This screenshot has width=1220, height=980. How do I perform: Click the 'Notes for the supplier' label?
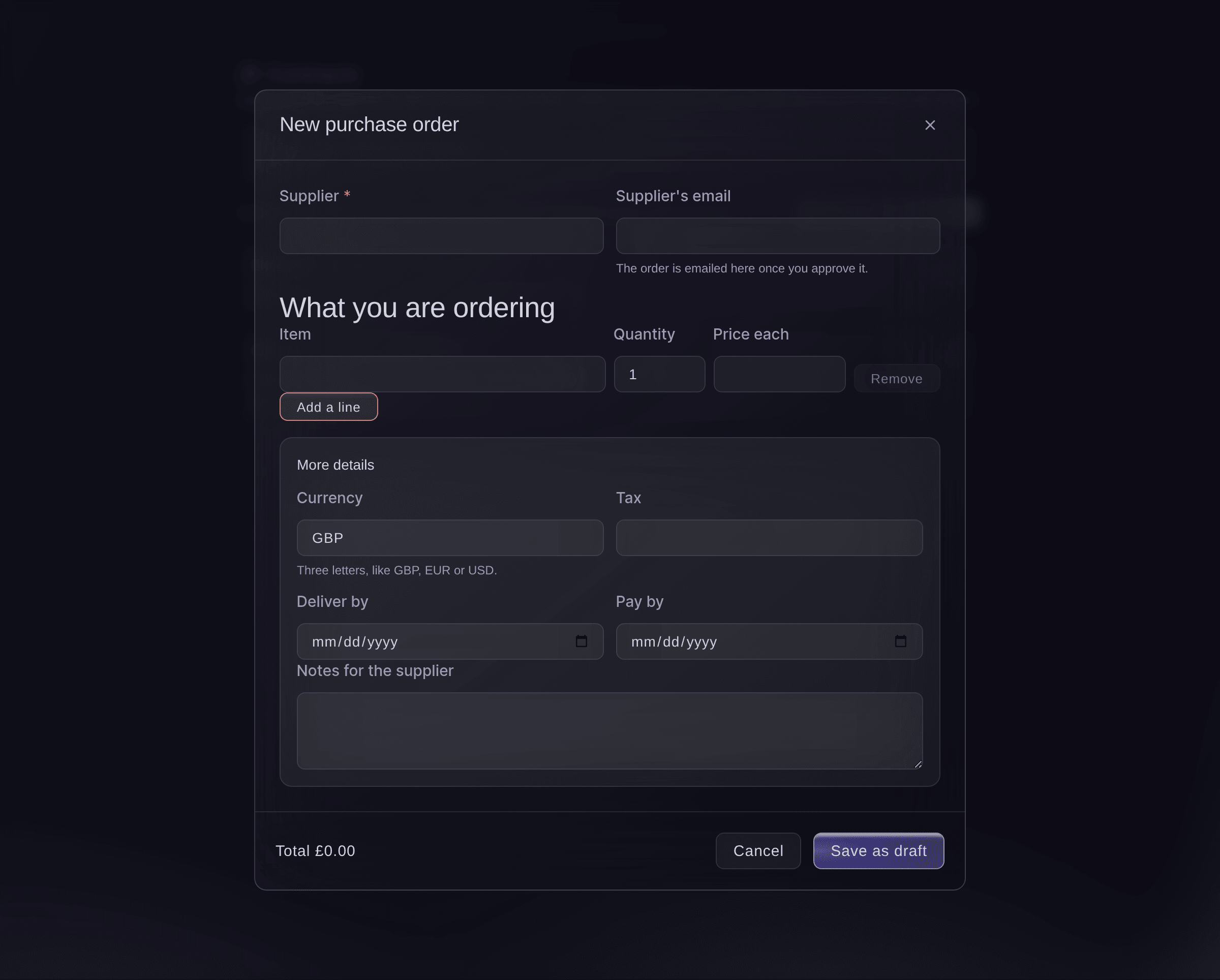(x=375, y=670)
